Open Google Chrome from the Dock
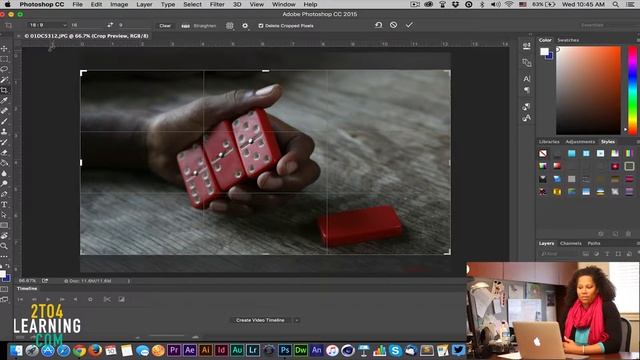Image resolution: width=640 pixels, height=360 pixels. (79, 350)
